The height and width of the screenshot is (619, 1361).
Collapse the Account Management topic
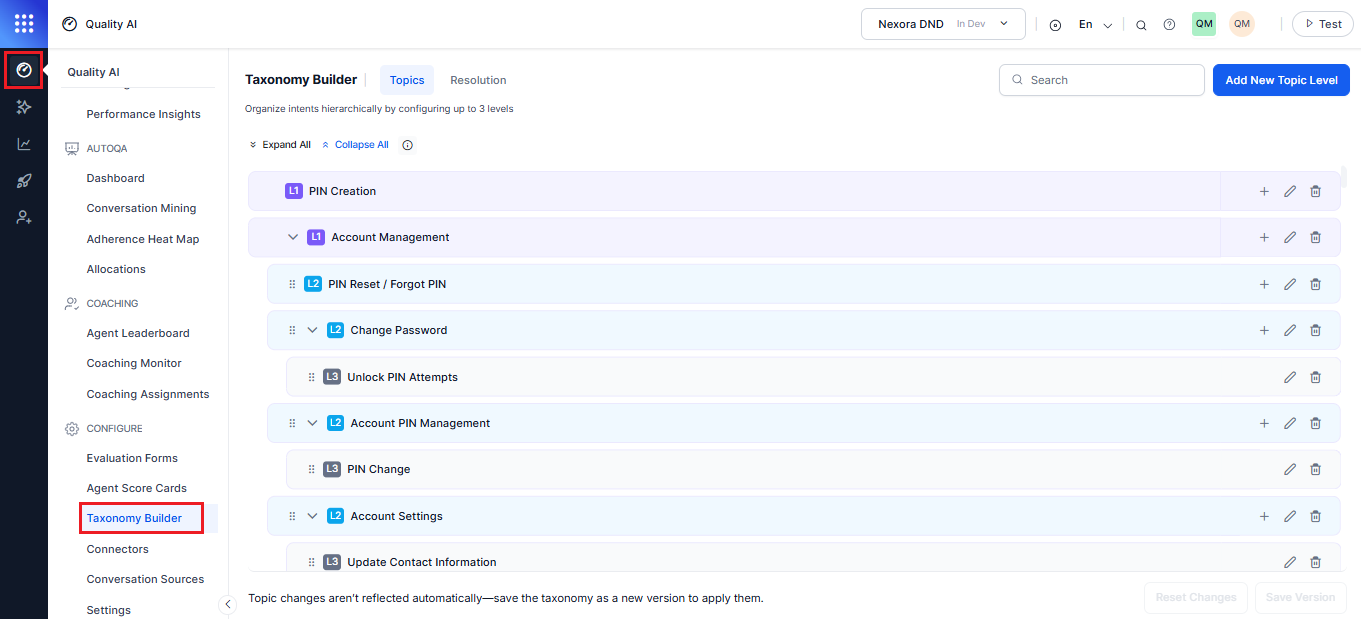293,237
